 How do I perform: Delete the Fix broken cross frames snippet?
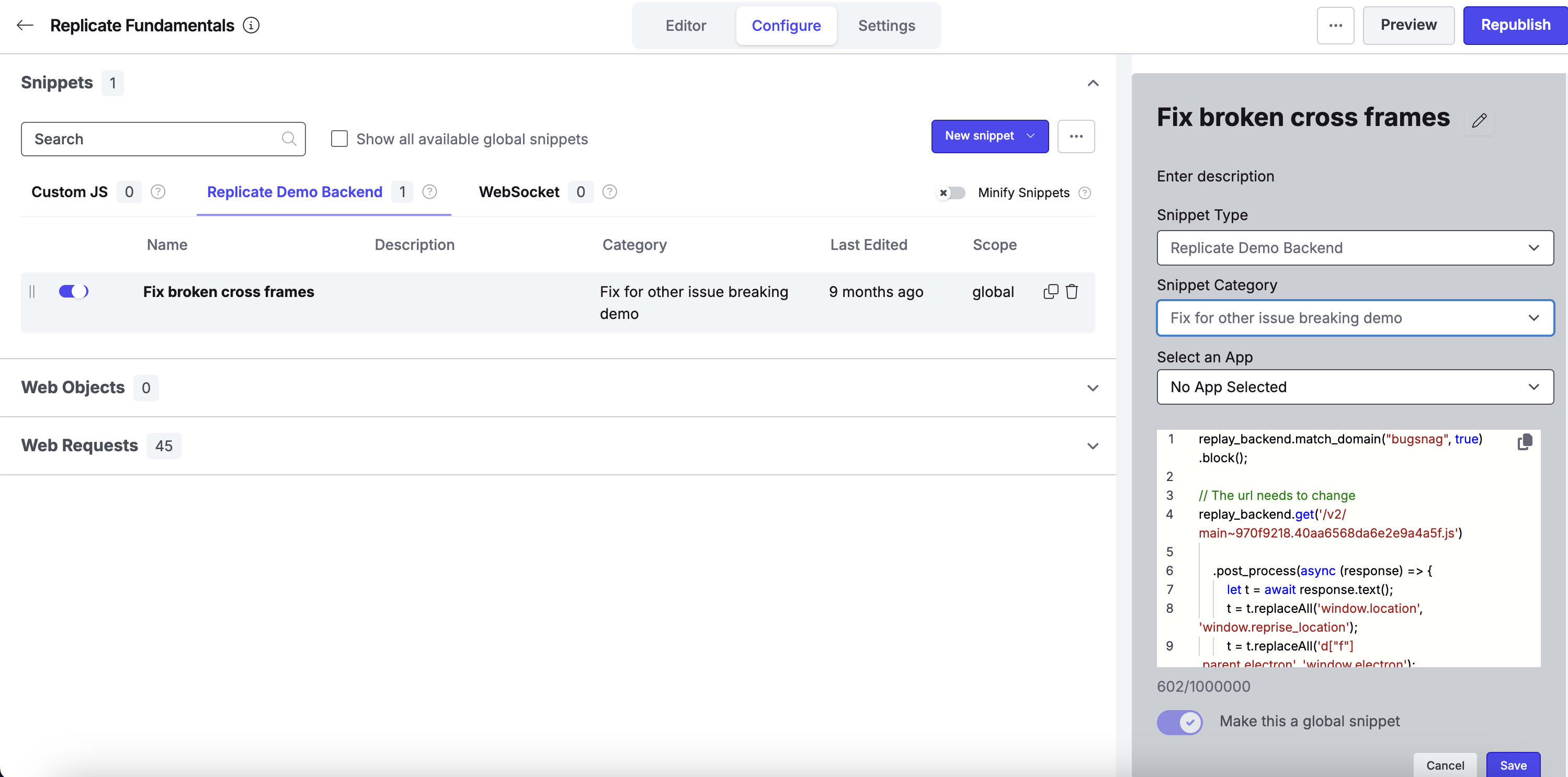click(x=1072, y=291)
